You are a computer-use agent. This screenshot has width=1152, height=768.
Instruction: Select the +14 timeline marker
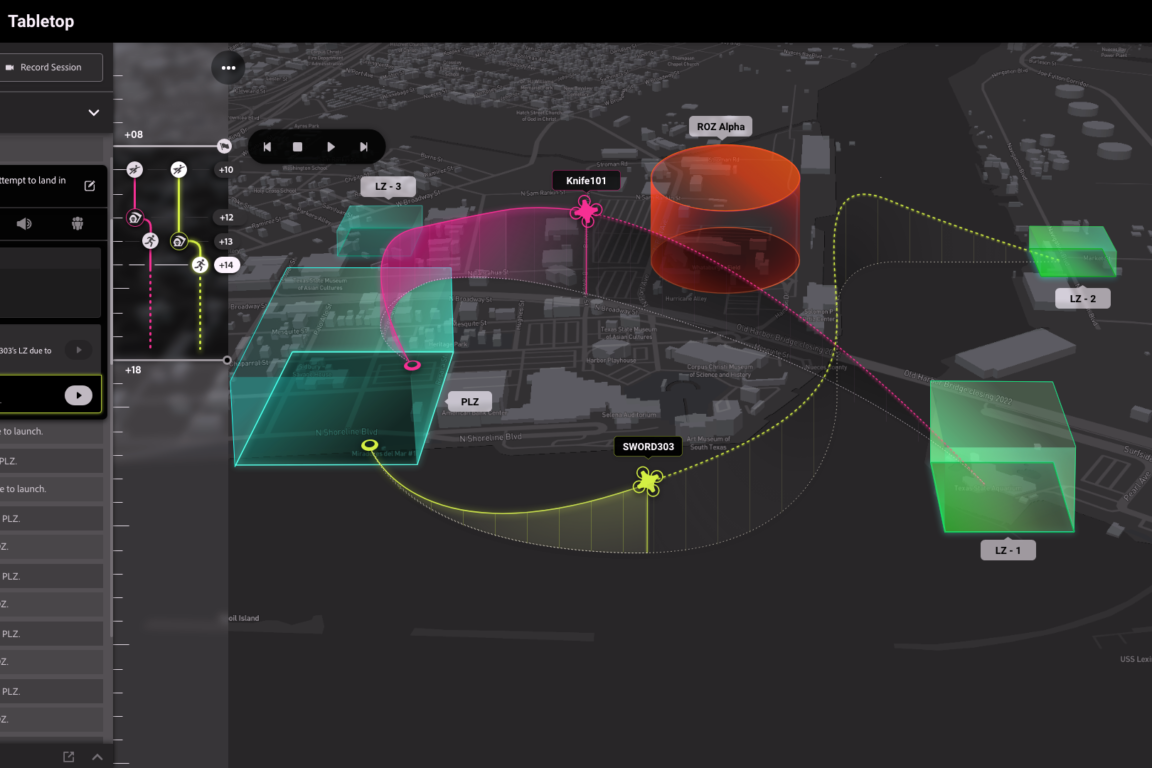pyautogui.click(x=226, y=265)
